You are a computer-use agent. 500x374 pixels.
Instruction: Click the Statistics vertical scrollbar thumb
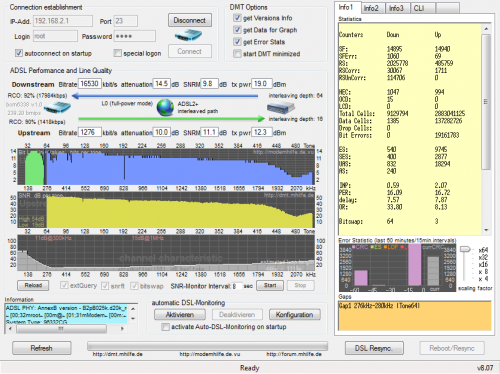click(486, 102)
